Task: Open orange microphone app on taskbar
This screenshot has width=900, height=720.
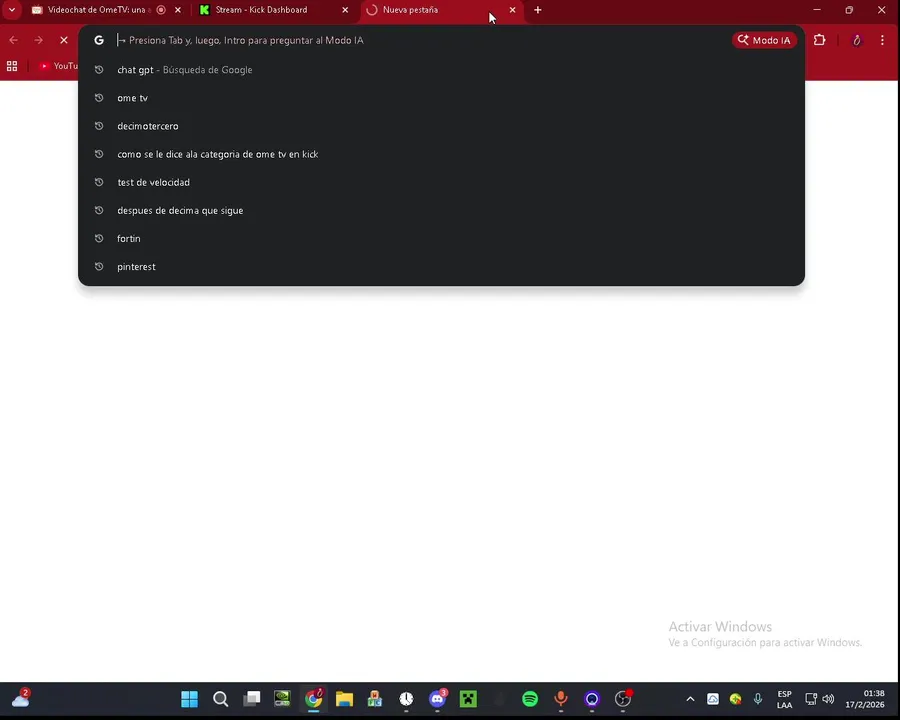Action: (x=561, y=699)
